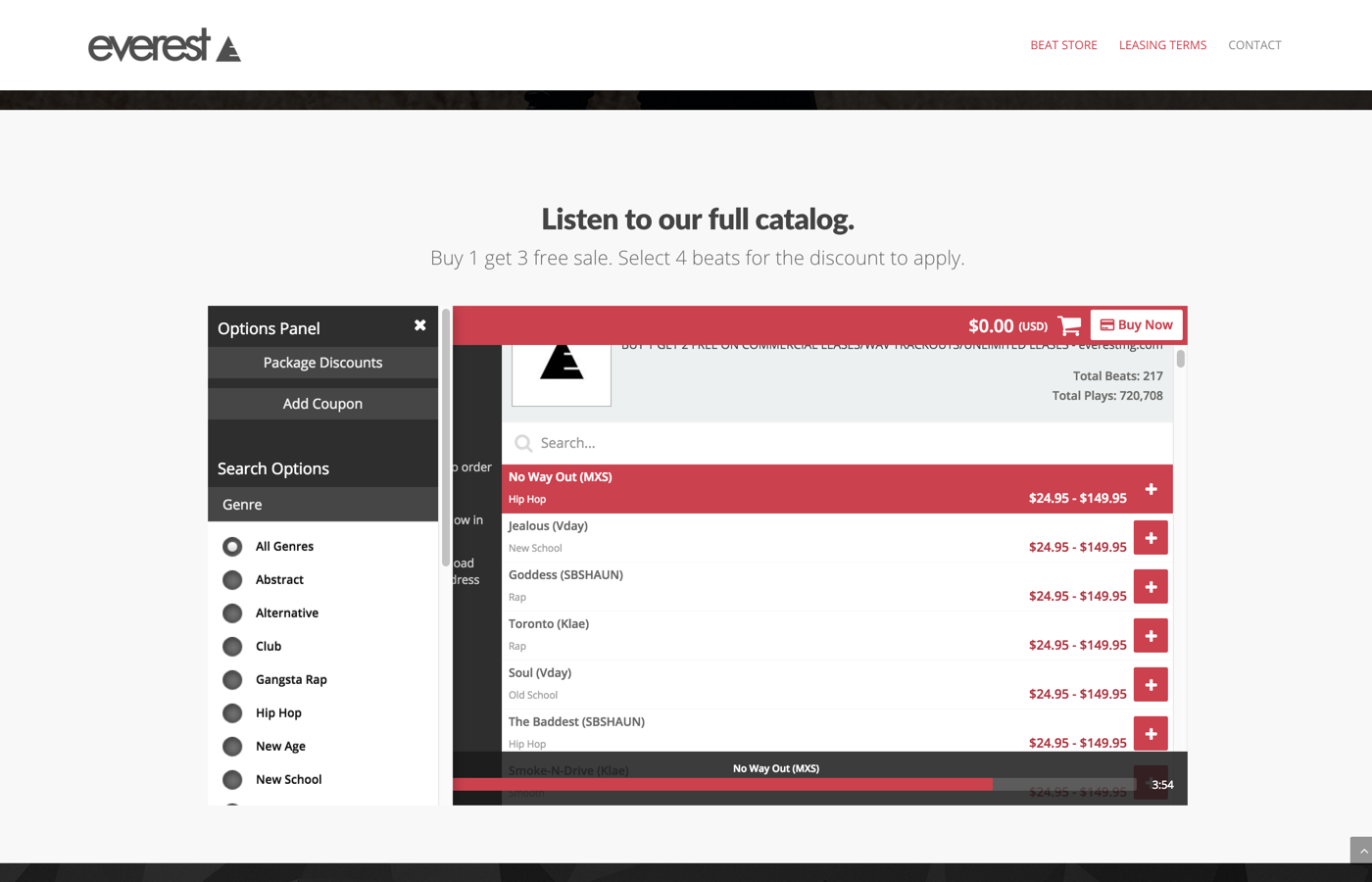
Task: Go to the BEAT STORE nav item
Action: pyautogui.click(x=1063, y=45)
